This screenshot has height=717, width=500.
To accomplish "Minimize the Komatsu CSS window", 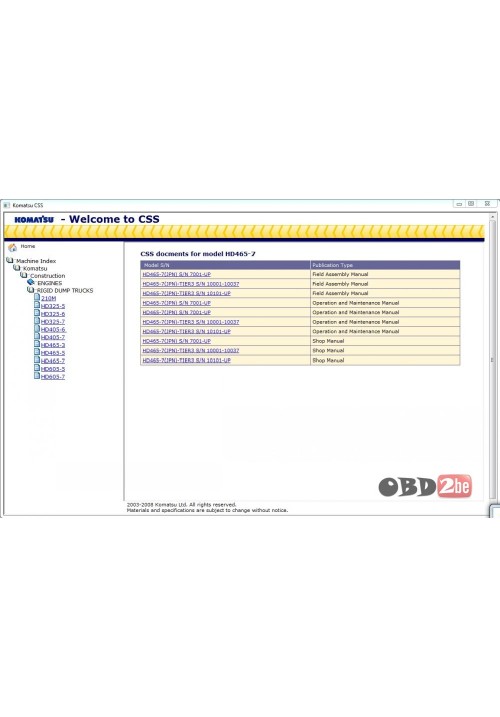I will (x=459, y=204).
